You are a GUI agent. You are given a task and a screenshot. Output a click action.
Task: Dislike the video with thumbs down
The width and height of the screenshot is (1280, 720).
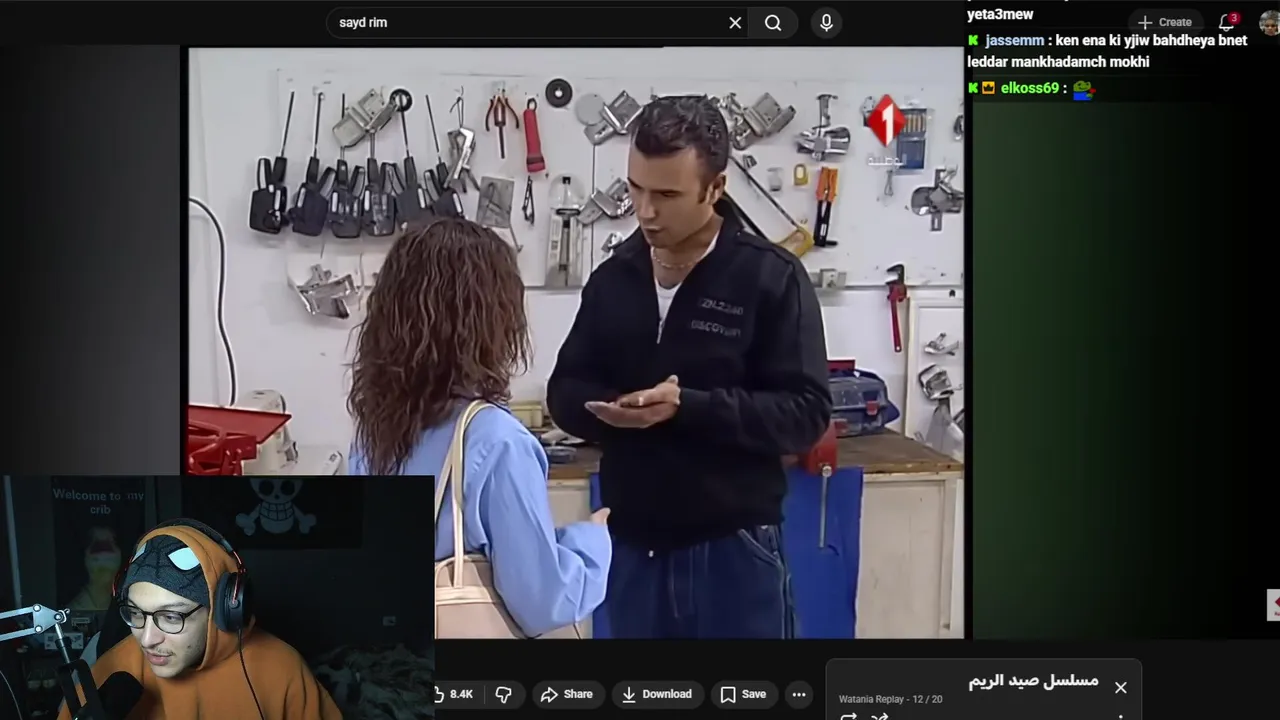[504, 694]
